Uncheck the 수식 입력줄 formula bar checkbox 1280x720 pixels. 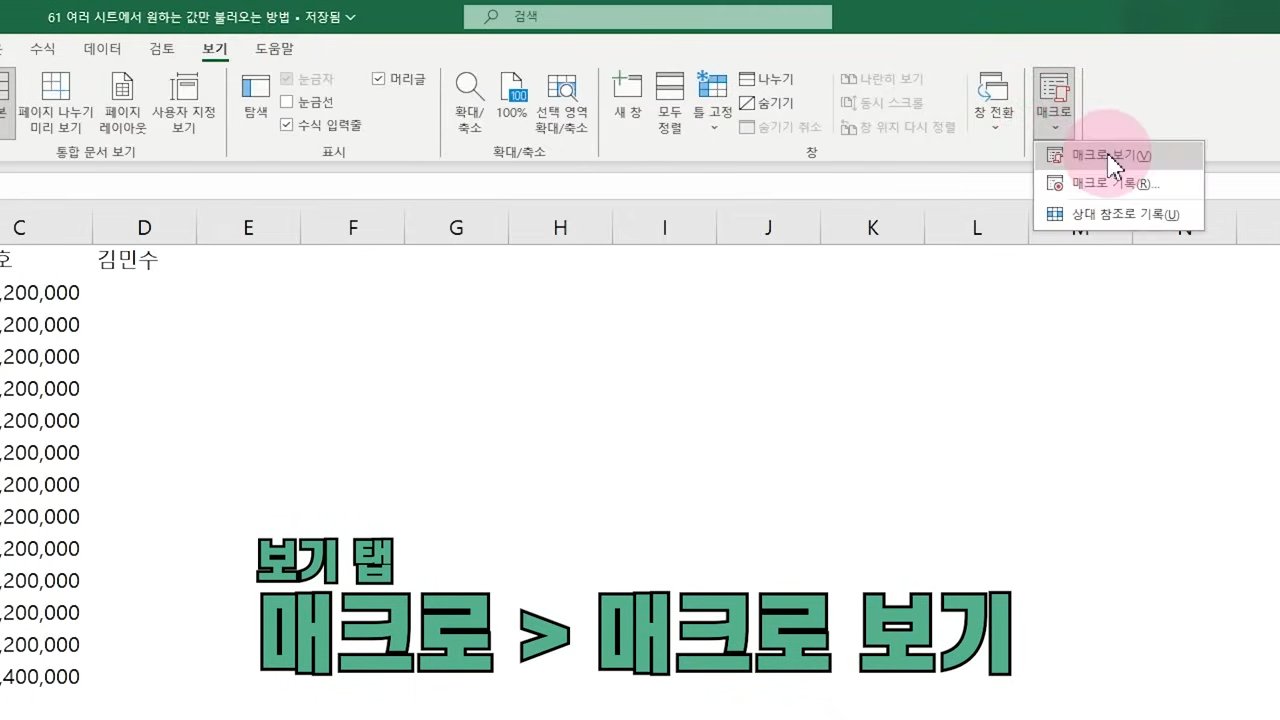tap(287, 125)
